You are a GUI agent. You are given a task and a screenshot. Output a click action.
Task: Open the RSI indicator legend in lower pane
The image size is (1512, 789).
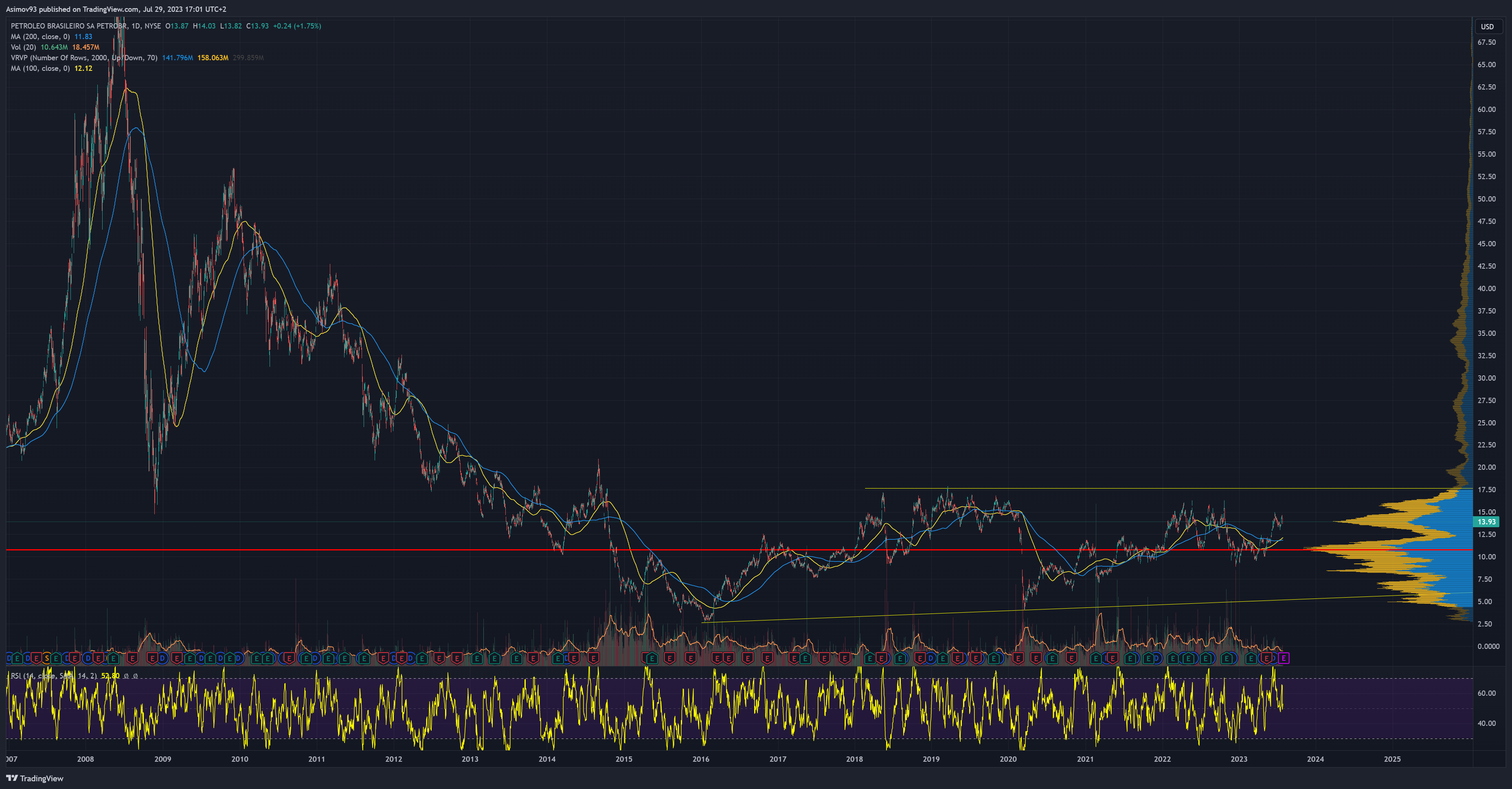(53, 676)
